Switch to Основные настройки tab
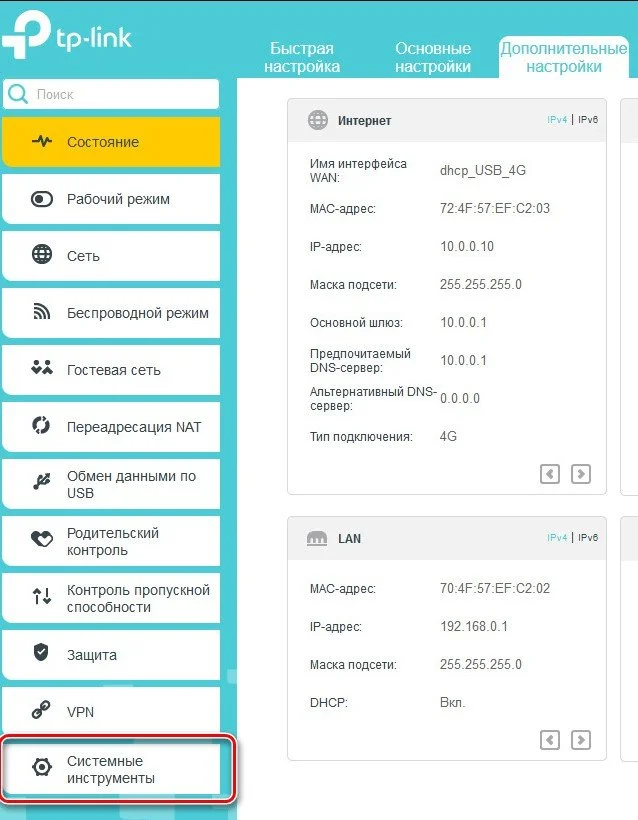This screenshot has width=638, height=820. [x=433, y=58]
